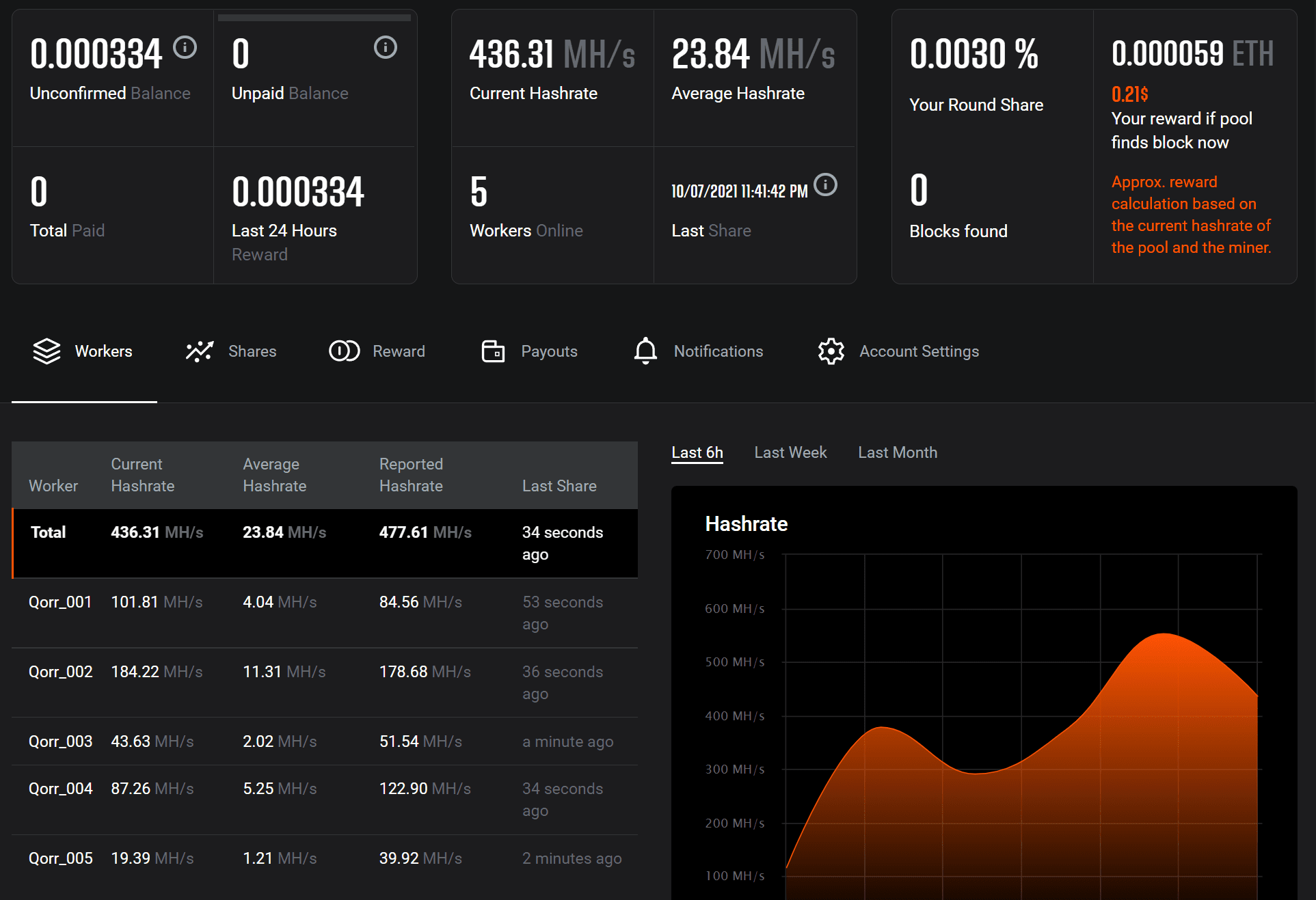The width and height of the screenshot is (1316, 900).
Task: Sort by Last Share column header
Action: pos(559,486)
